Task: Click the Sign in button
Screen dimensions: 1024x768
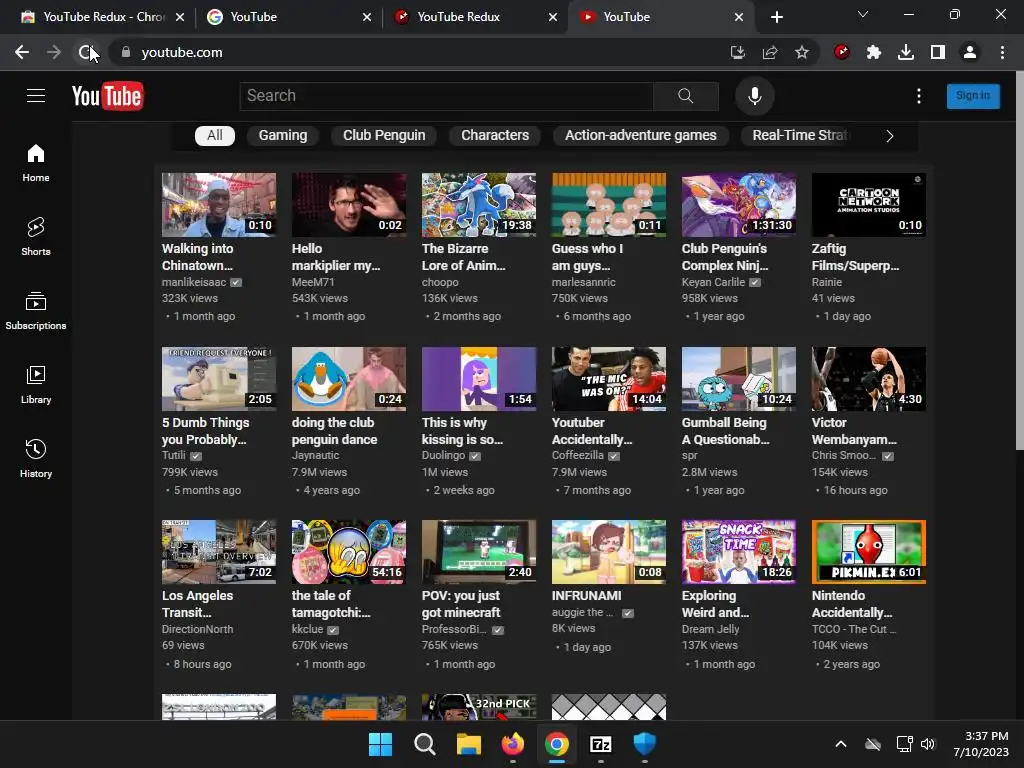Action: click(x=973, y=96)
